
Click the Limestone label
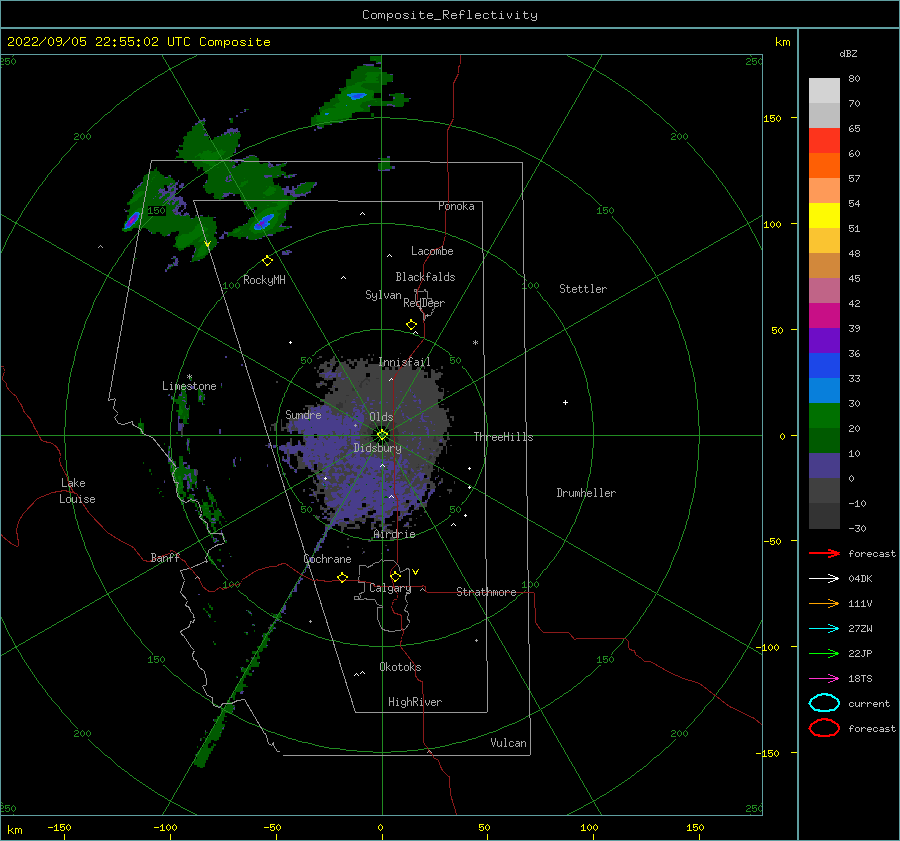click(189, 386)
